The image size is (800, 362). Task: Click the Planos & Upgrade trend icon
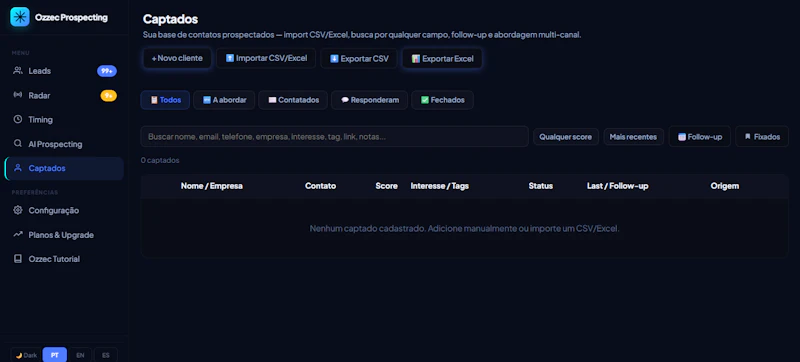18,235
